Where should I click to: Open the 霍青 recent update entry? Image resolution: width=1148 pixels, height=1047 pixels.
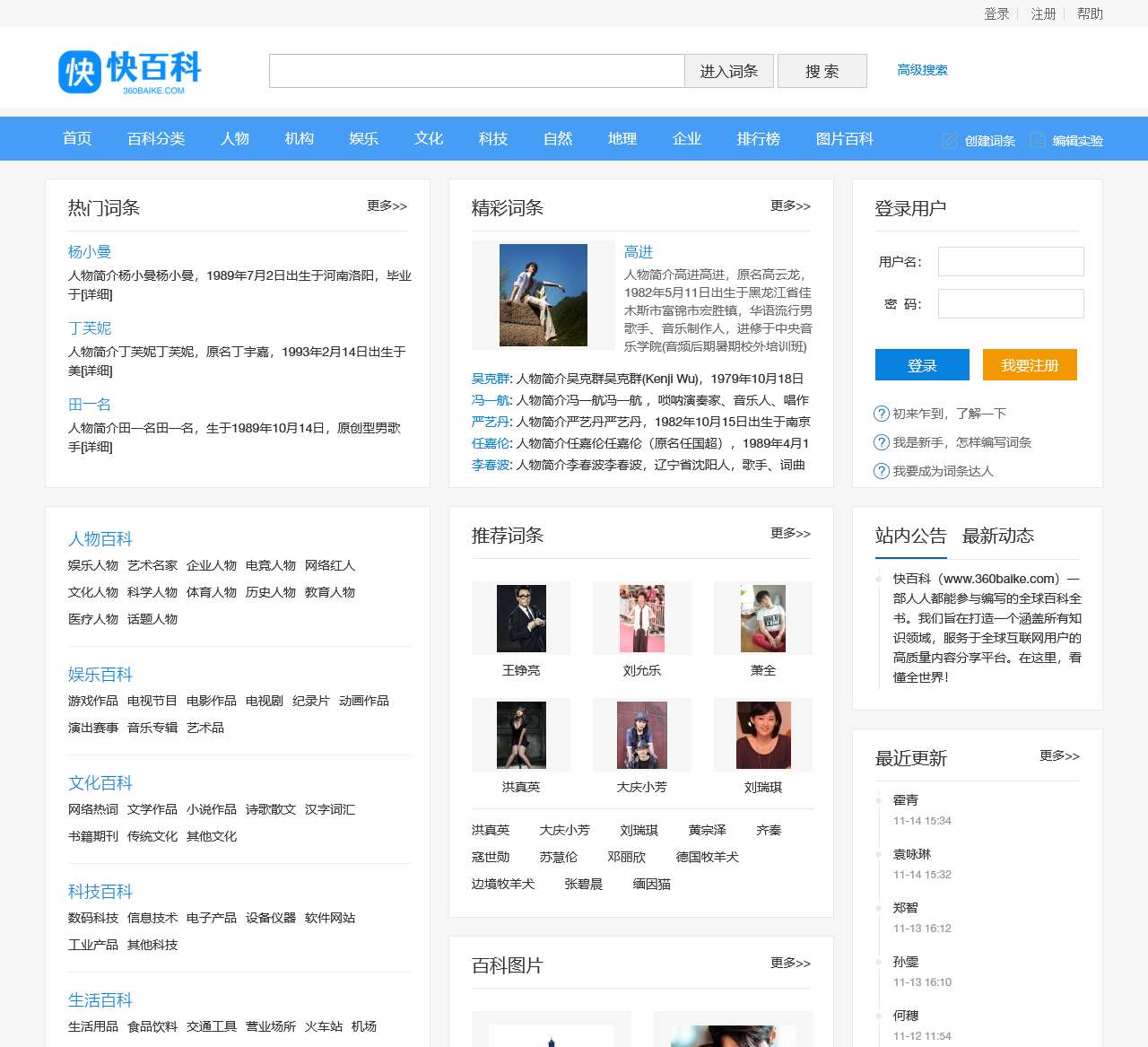(906, 800)
